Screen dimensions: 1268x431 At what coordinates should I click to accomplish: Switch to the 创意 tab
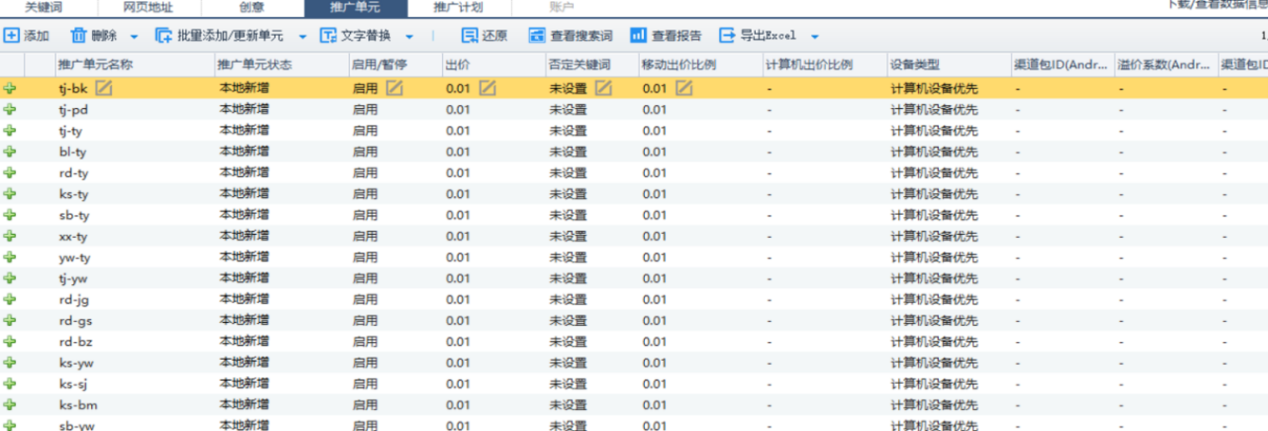tap(252, 7)
